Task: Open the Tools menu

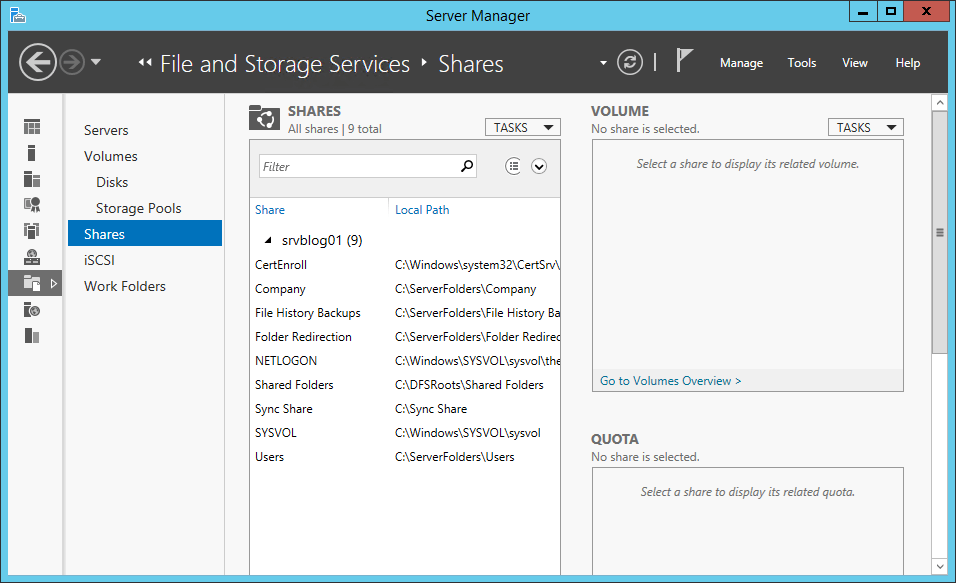Action: [801, 62]
